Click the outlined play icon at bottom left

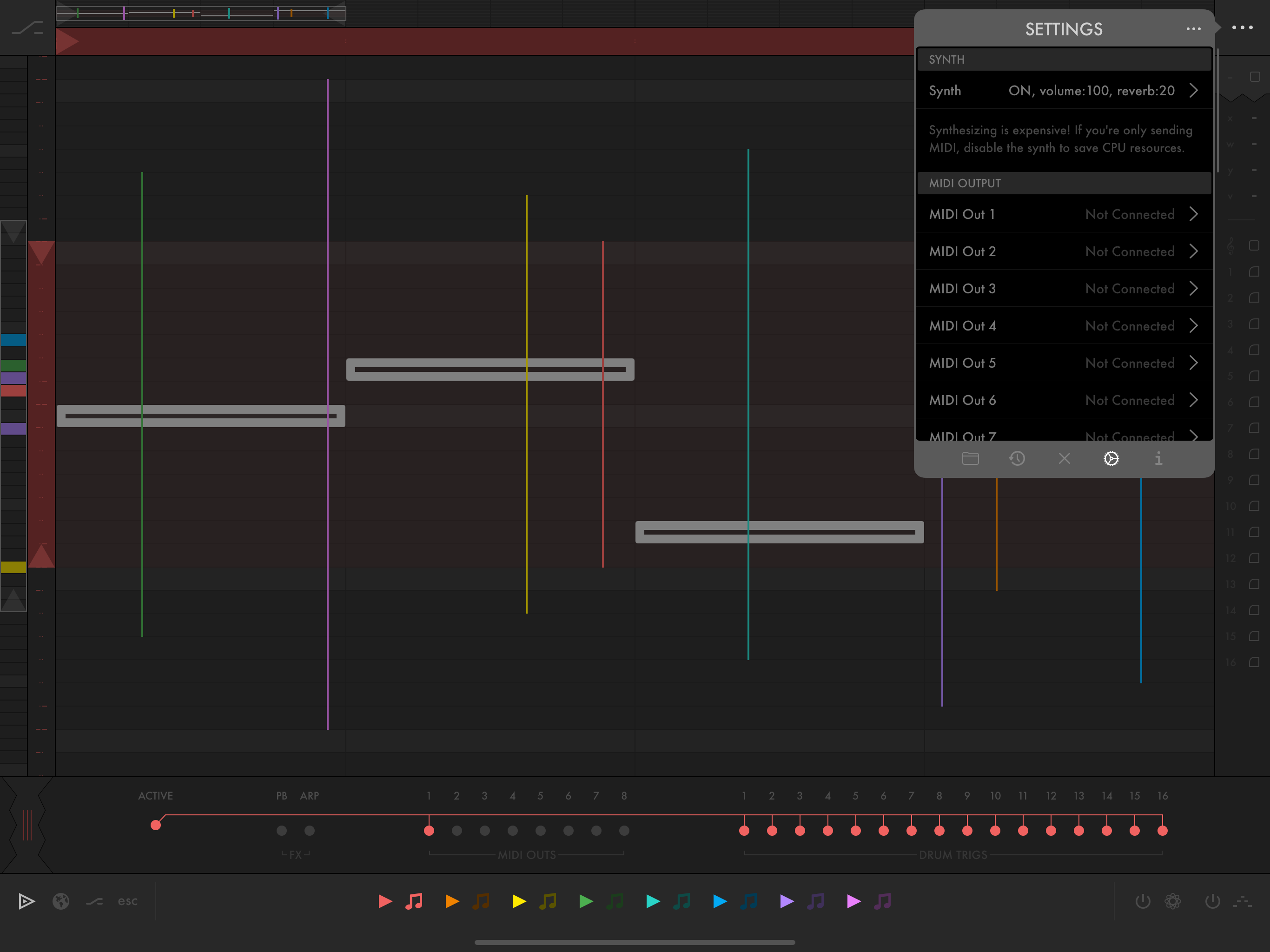pos(26,901)
